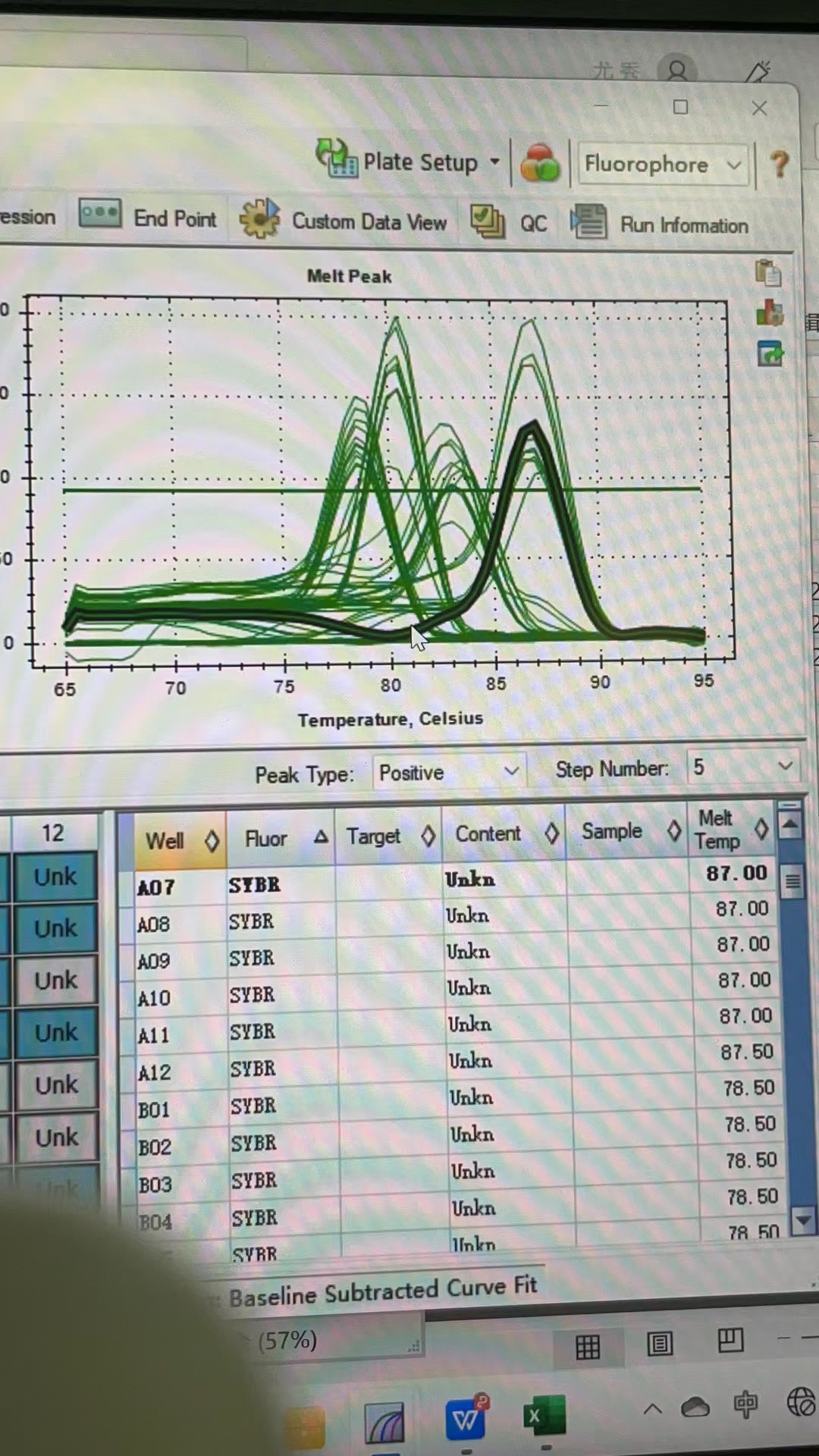Screen dimensions: 819x1456
Task: Click the copy chart icon beside Melt Peak
Action: pos(768,273)
